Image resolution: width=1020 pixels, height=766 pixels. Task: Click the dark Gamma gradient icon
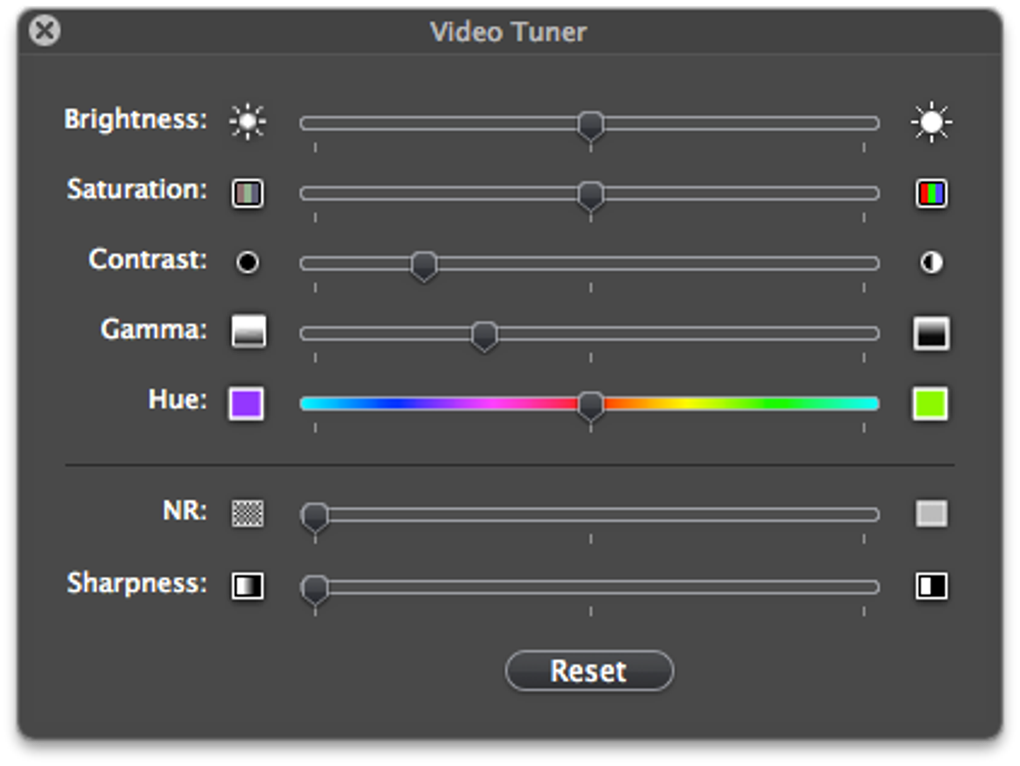click(x=931, y=333)
